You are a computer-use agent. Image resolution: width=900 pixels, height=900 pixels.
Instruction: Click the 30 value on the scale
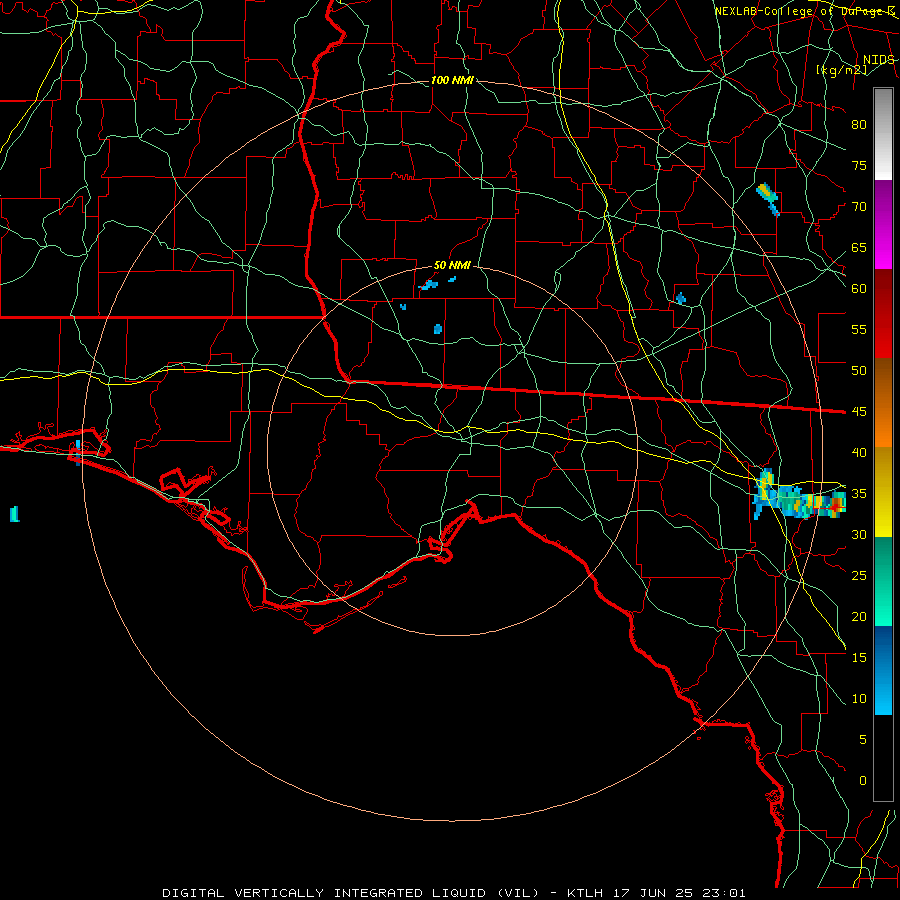(x=859, y=535)
